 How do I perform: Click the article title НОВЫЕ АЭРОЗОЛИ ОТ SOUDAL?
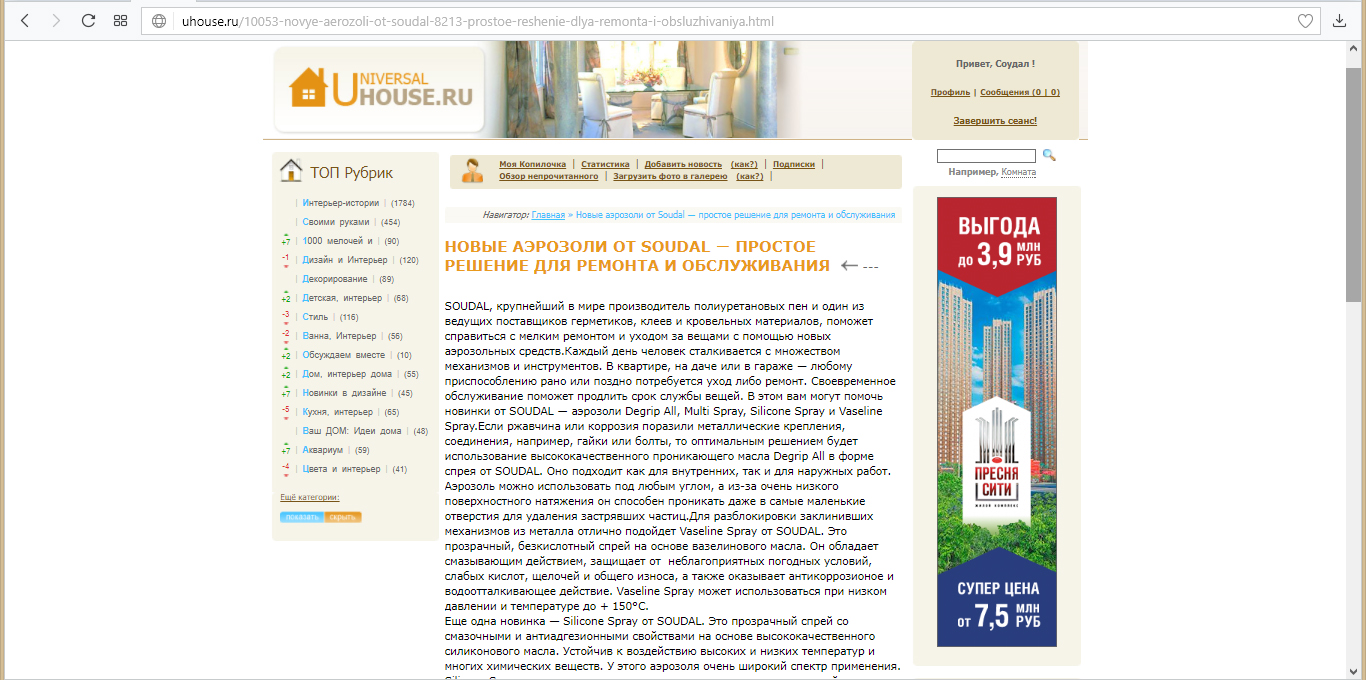pyautogui.click(x=637, y=256)
